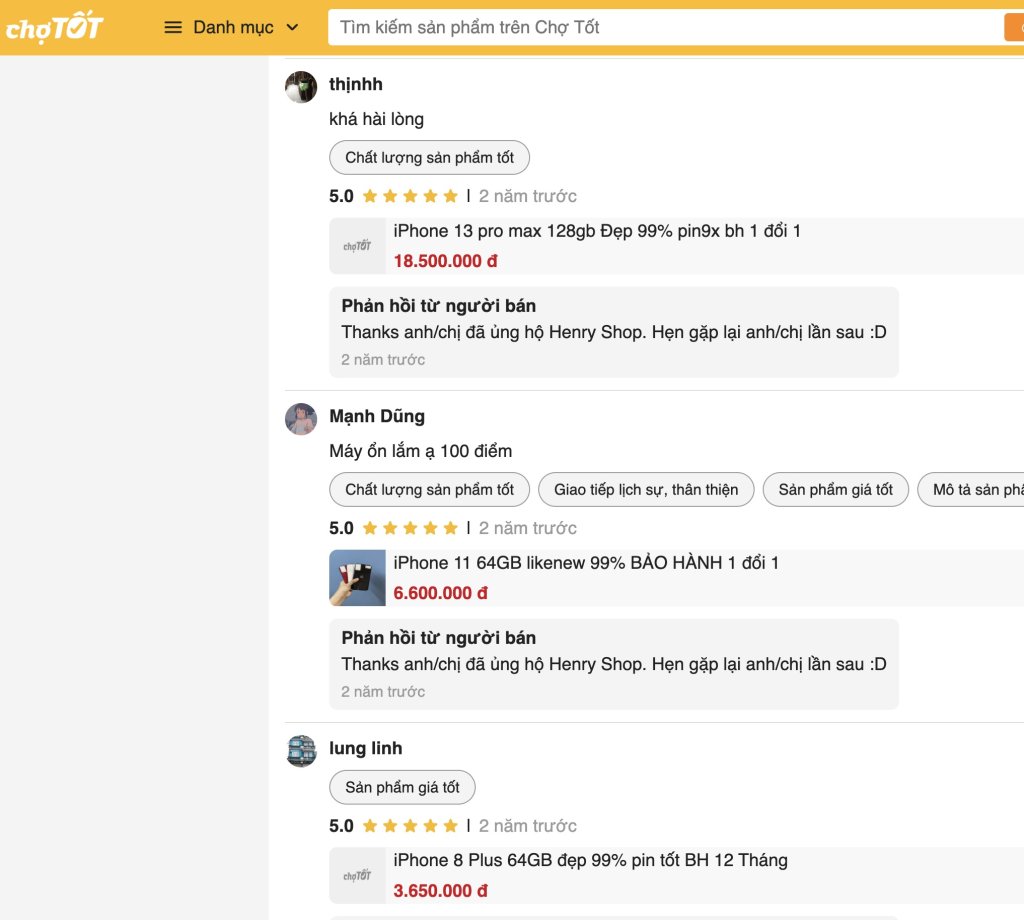Screen dimensions: 1024x920
Task: Open the hamburger menu icon beside Danh mục
Action: pos(173,27)
